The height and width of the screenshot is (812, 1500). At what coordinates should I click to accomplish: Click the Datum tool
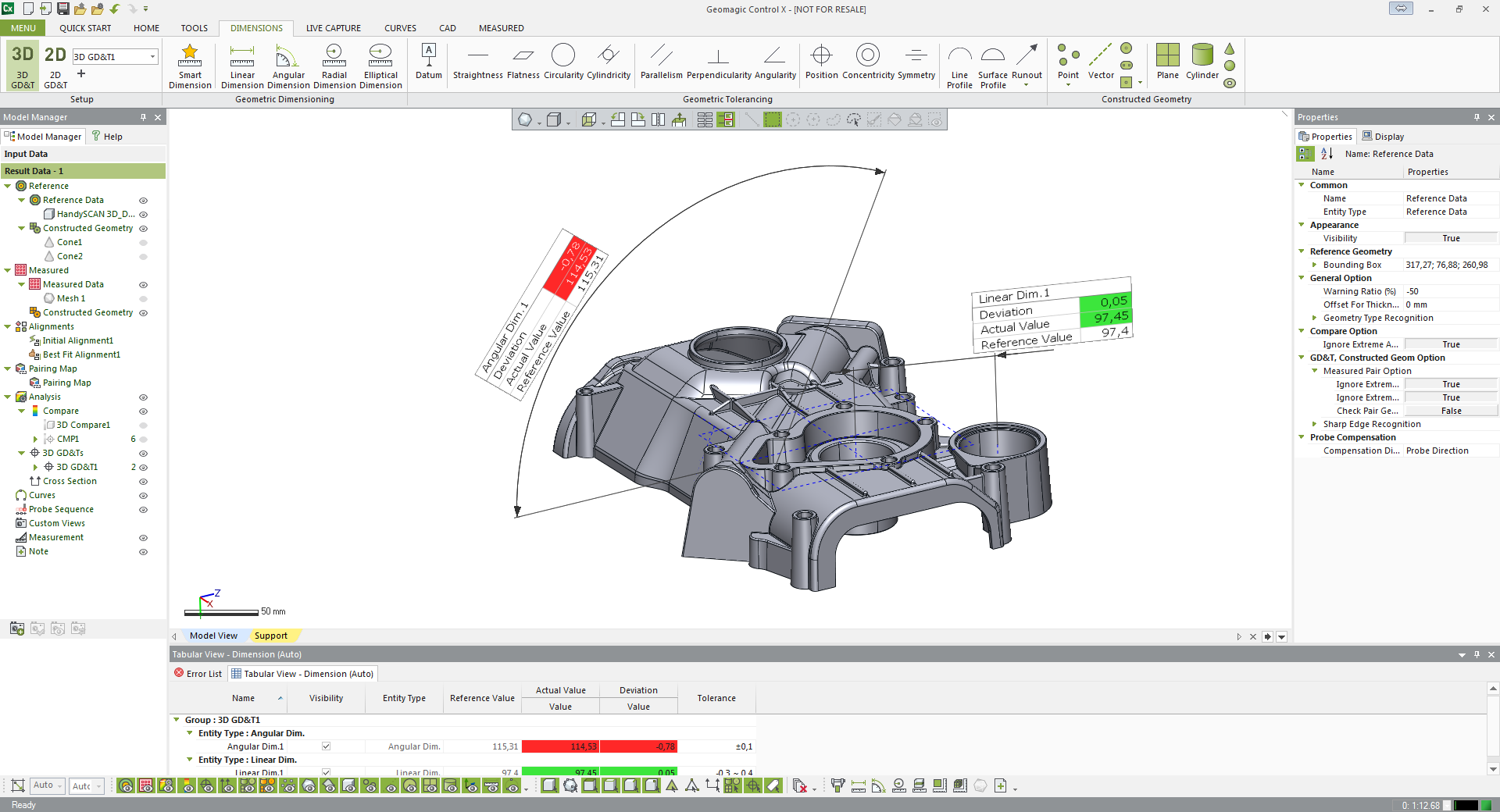428,62
